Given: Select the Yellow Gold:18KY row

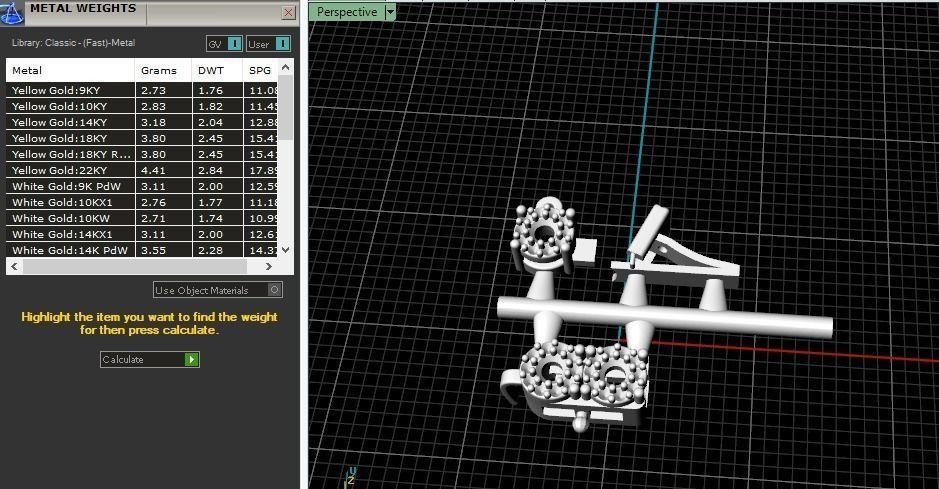Looking at the screenshot, I should click(x=142, y=138).
